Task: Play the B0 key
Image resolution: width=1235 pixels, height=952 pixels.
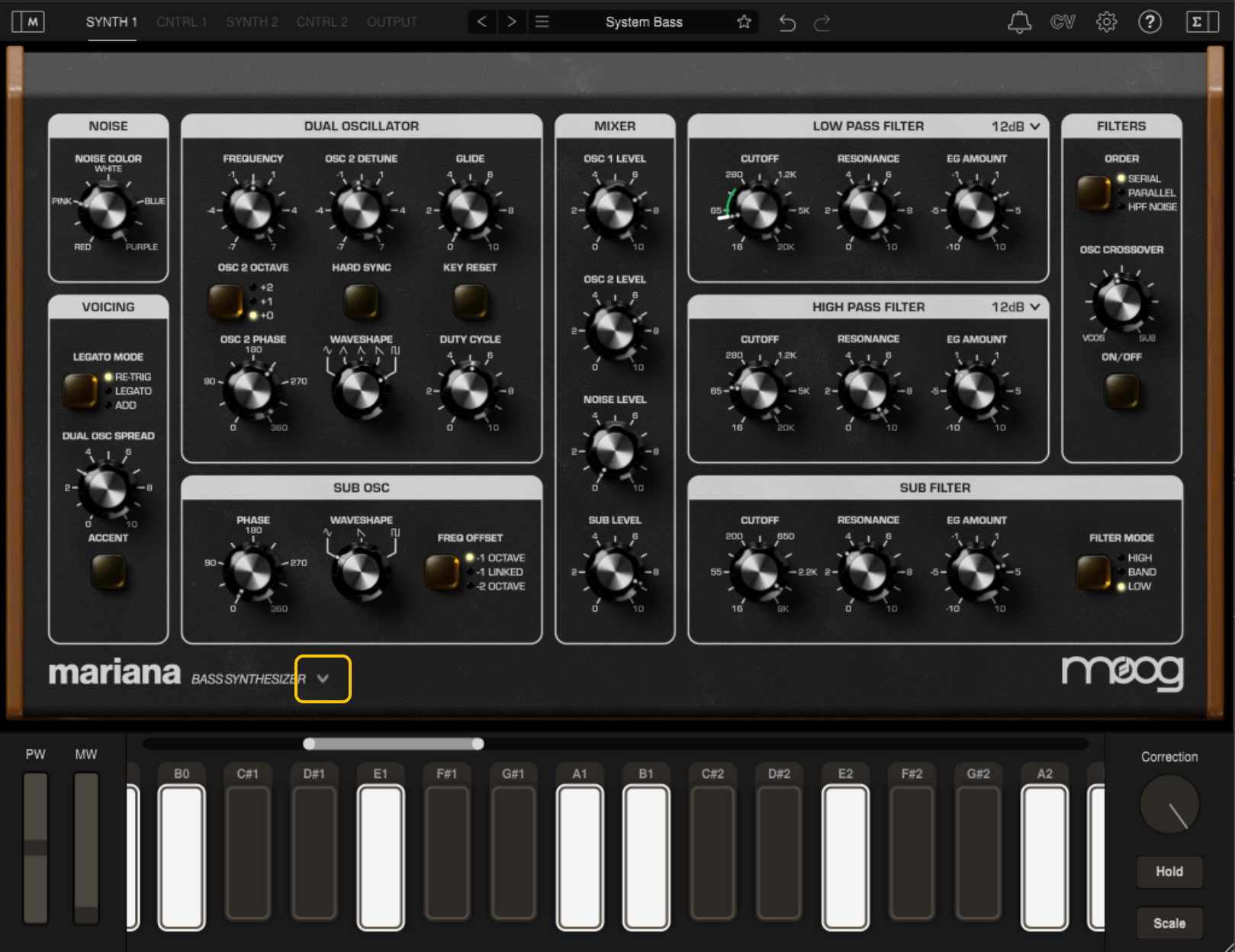Action: click(x=182, y=858)
